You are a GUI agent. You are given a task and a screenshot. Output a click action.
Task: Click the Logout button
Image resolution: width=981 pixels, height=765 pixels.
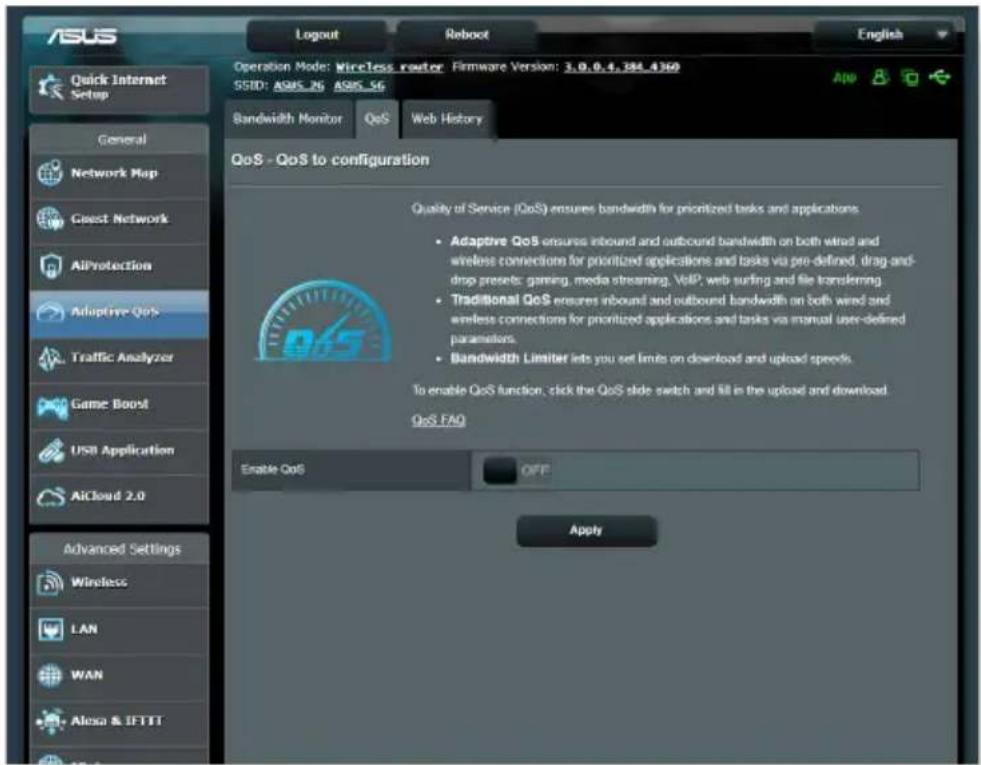317,35
